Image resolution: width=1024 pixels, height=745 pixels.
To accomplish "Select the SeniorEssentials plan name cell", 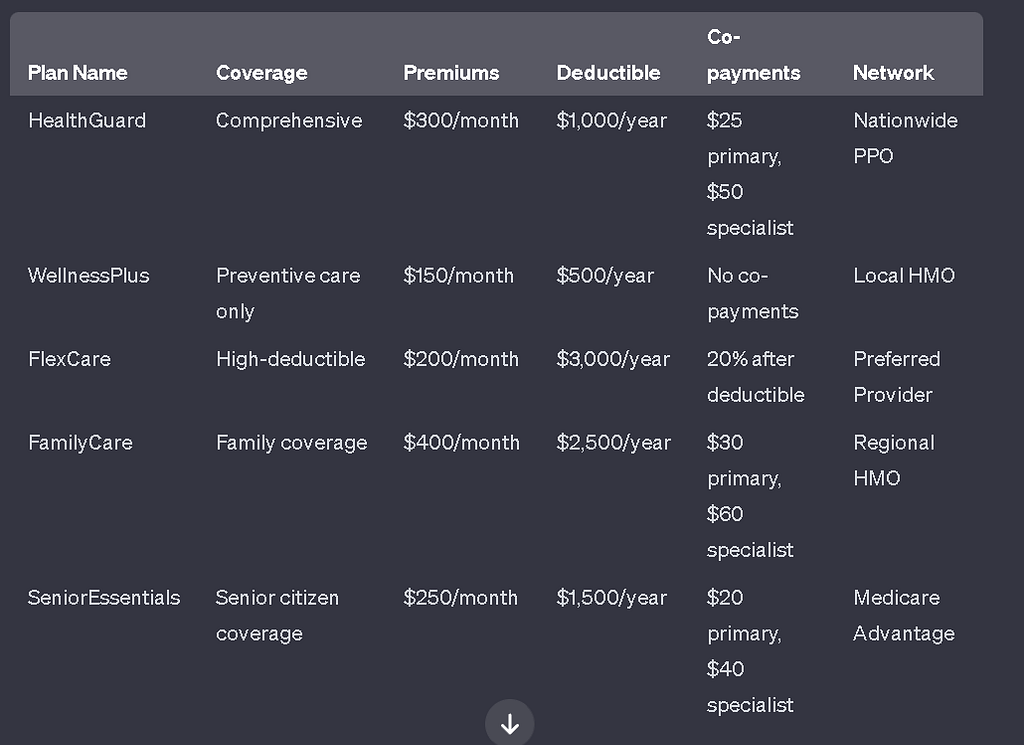I will pyautogui.click(x=104, y=598).
